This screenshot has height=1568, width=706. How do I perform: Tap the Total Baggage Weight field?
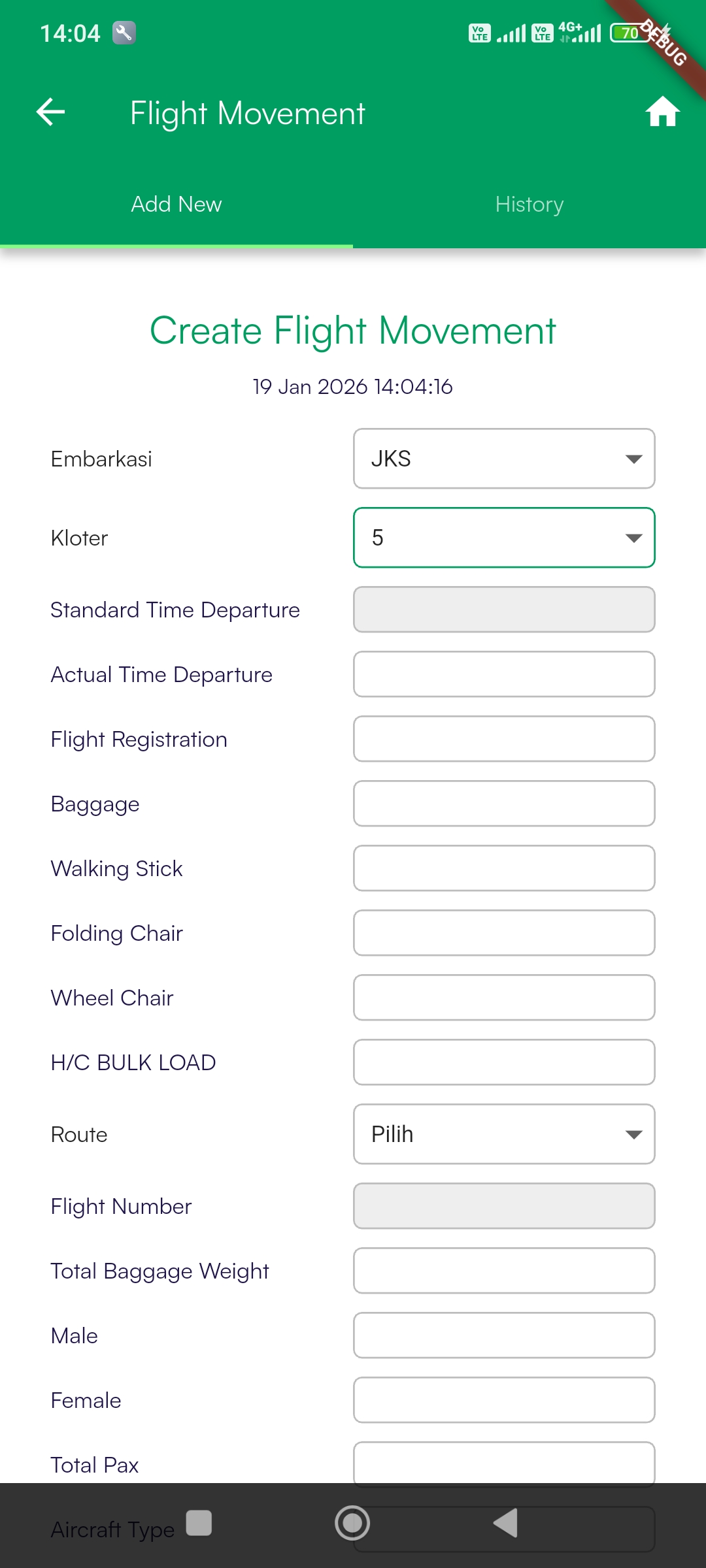pos(504,1271)
